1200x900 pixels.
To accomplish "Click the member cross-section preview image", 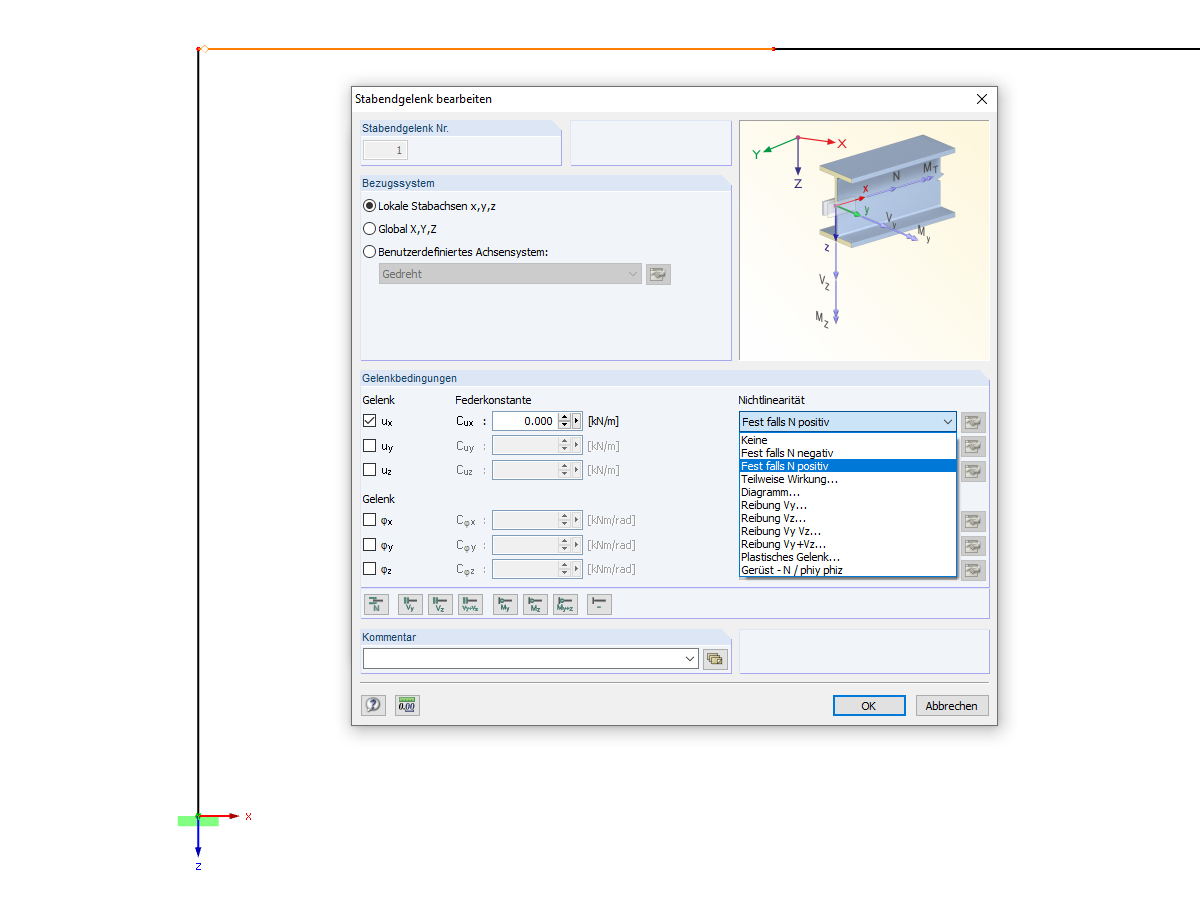I will (x=864, y=241).
